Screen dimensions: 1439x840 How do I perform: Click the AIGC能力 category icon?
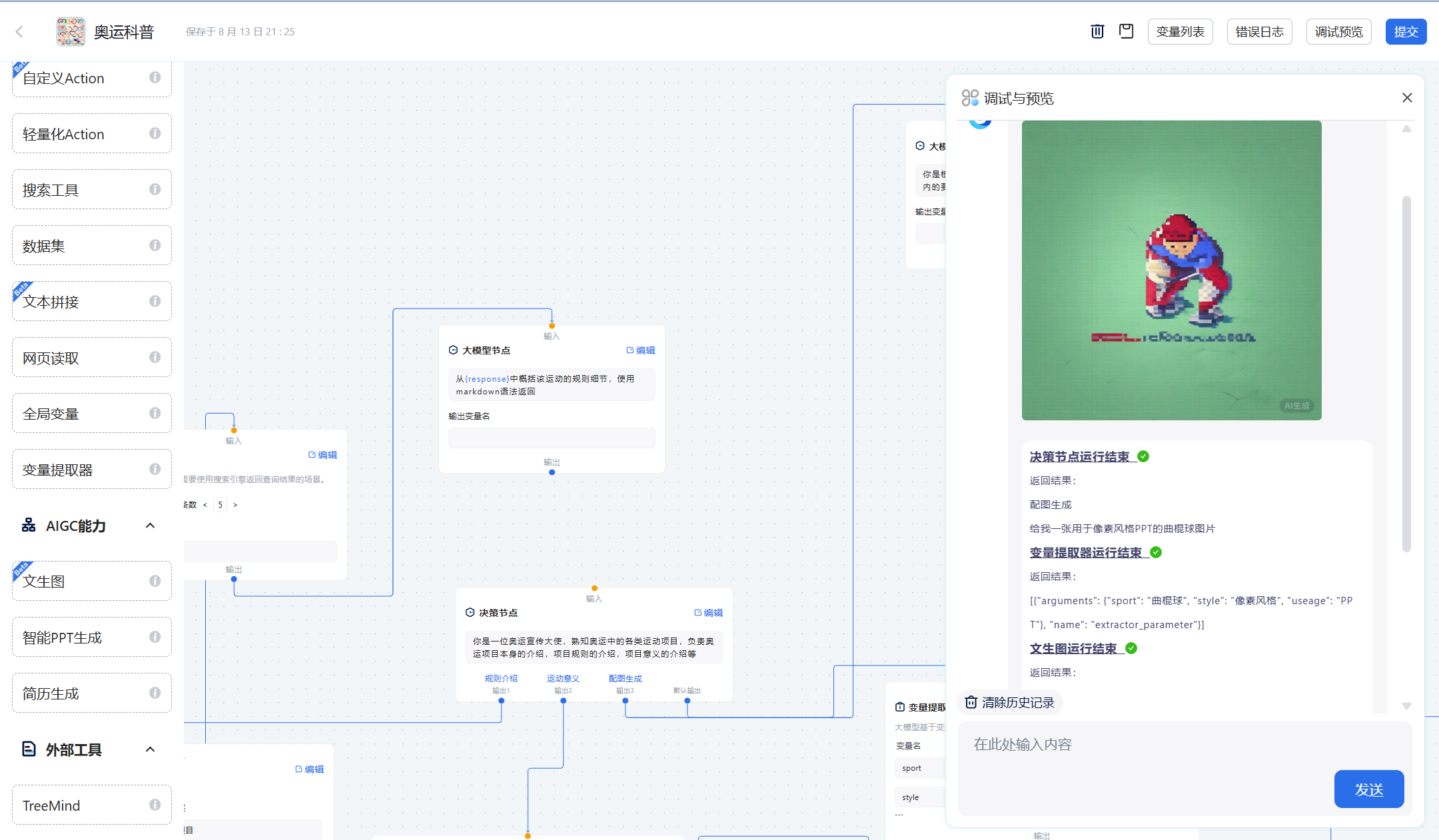(x=29, y=525)
